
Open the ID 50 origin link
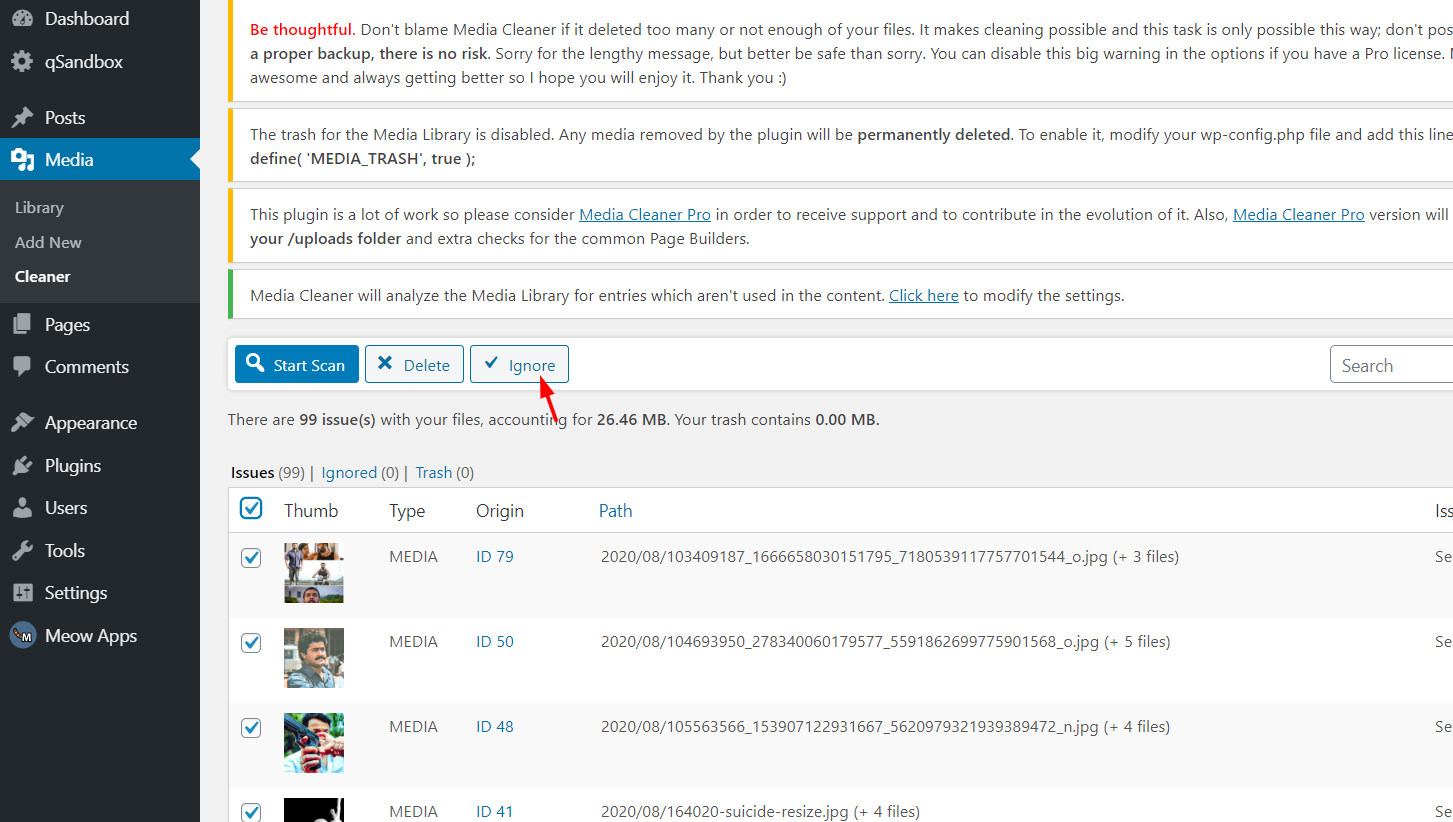click(494, 642)
